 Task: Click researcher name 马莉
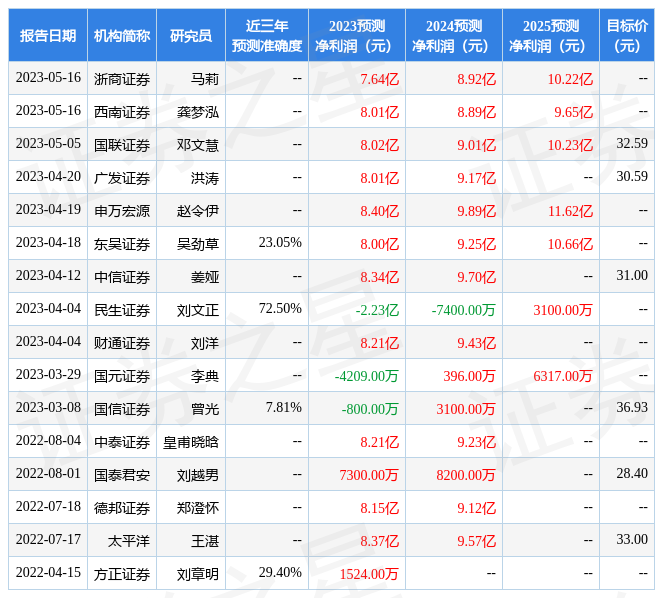(205, 79)
